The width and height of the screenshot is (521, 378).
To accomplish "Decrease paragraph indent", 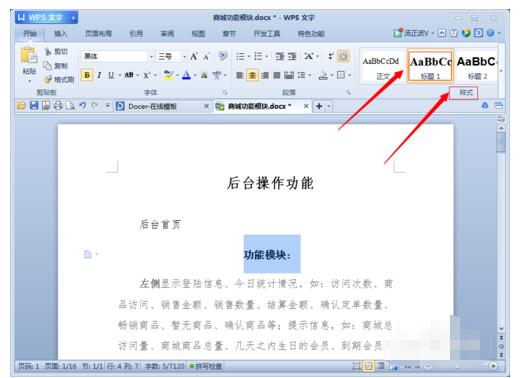I will point(279,56).
